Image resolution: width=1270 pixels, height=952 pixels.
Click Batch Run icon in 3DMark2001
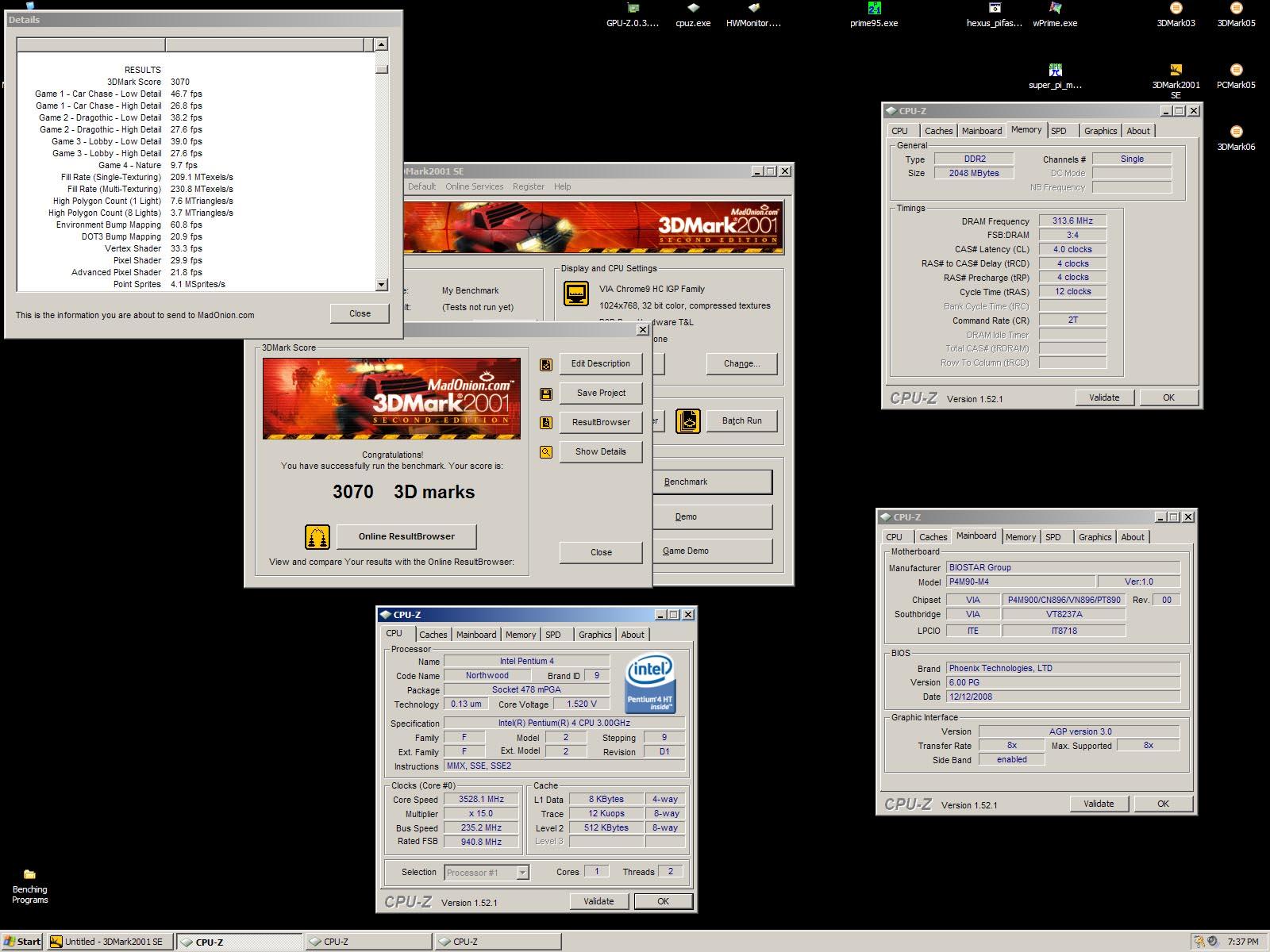point(688,421)
